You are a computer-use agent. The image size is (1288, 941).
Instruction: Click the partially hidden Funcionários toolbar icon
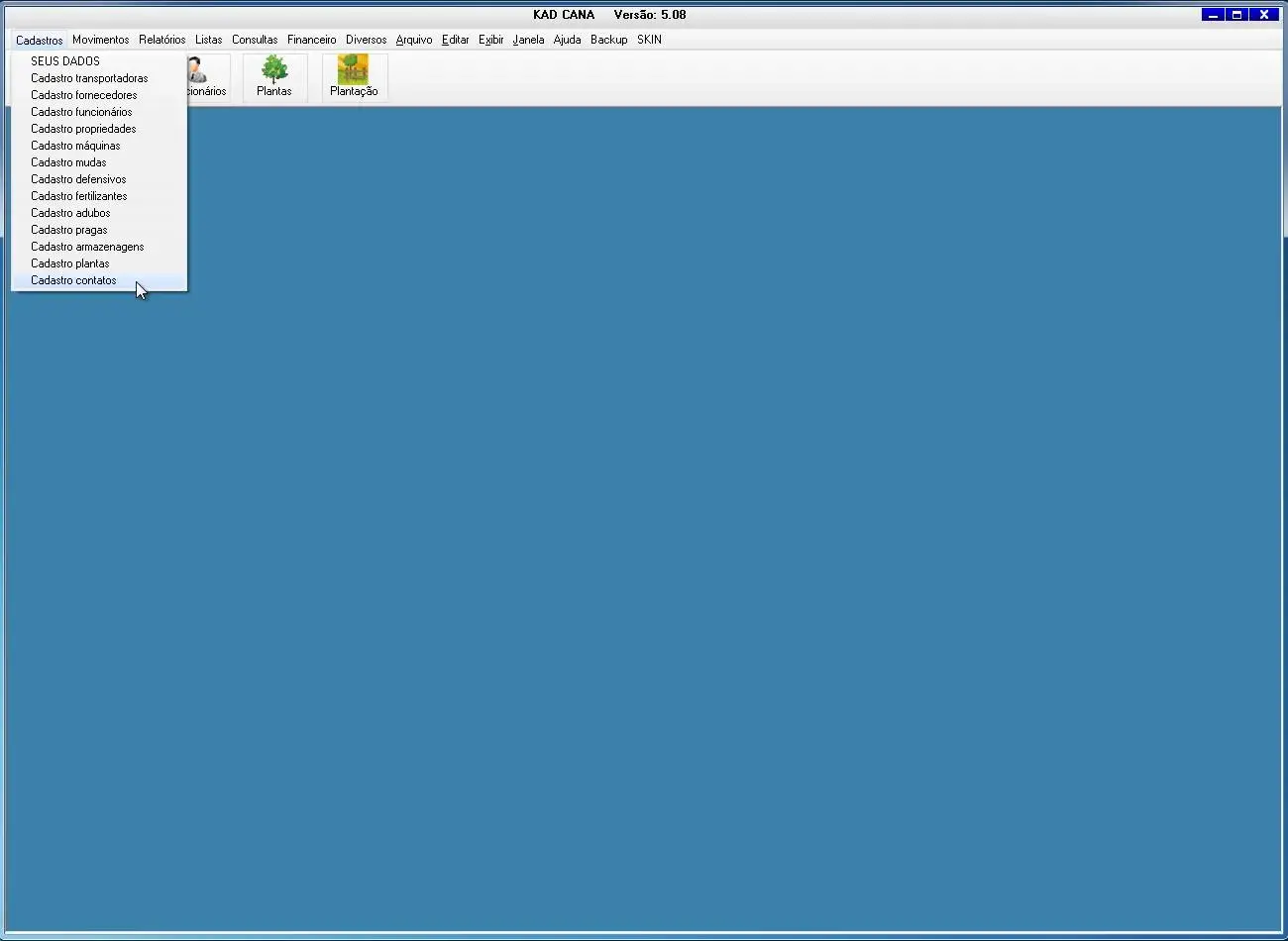point(209,77)
